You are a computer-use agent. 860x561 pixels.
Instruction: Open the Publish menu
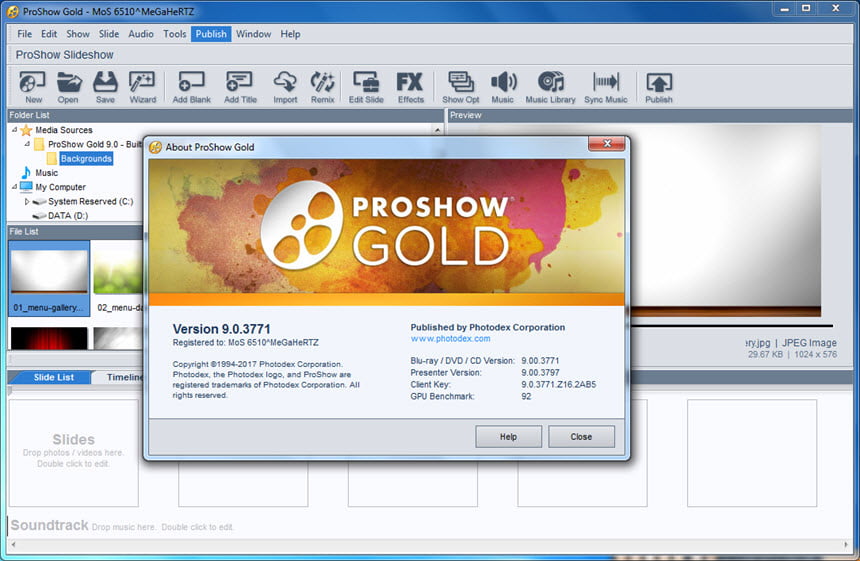(211, 34)
